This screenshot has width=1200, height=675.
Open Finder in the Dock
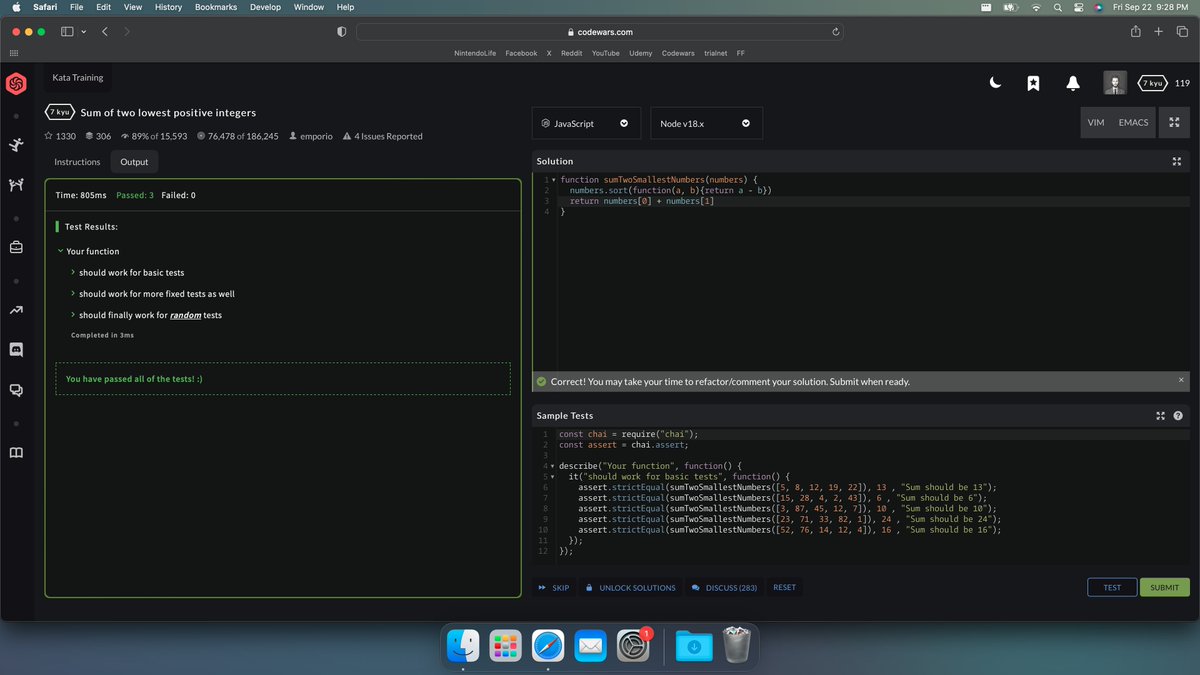(x=463, y=646)
